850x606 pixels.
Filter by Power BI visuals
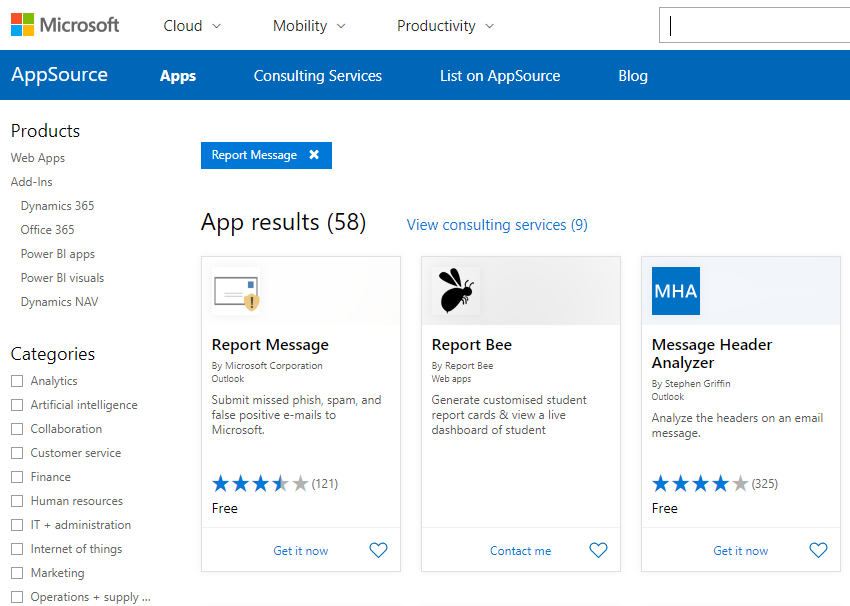62,278
